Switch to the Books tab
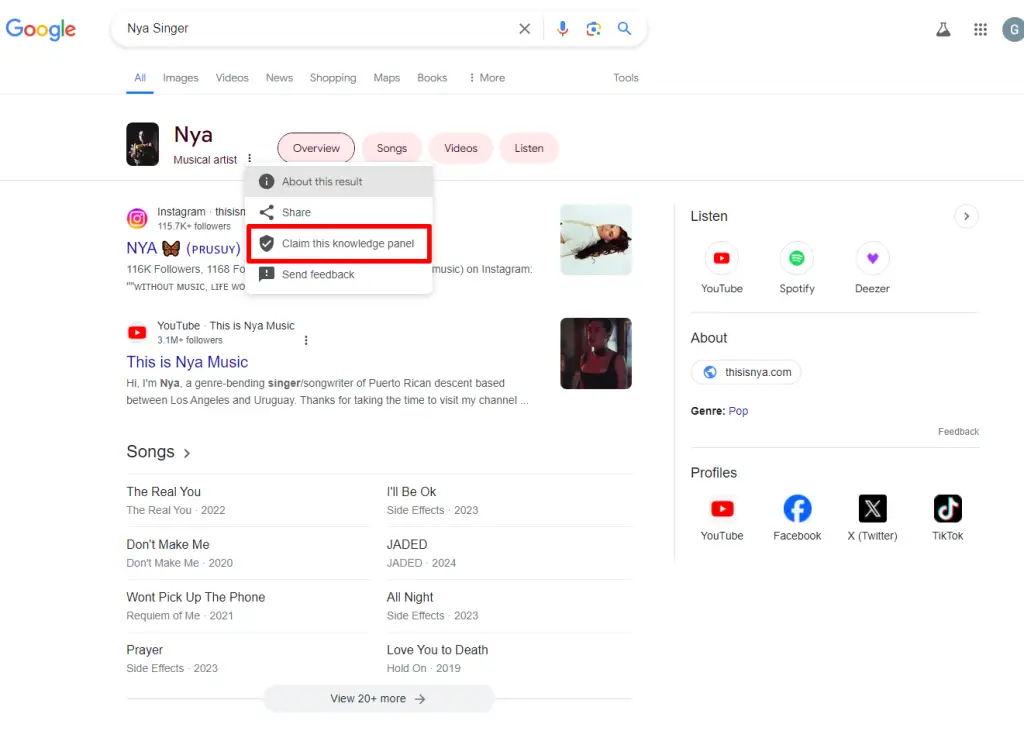The height and width of the screenshot is (731, 1024). point(432,78)
